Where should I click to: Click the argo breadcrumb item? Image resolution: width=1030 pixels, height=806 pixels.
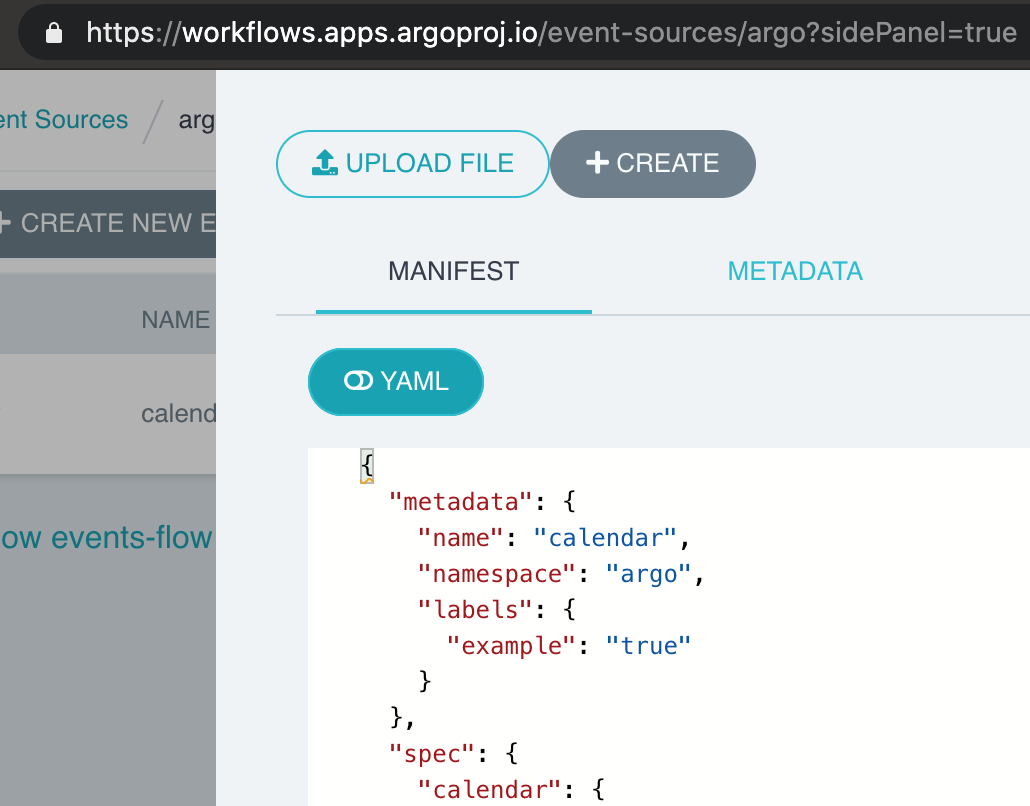tap(196, 121)
